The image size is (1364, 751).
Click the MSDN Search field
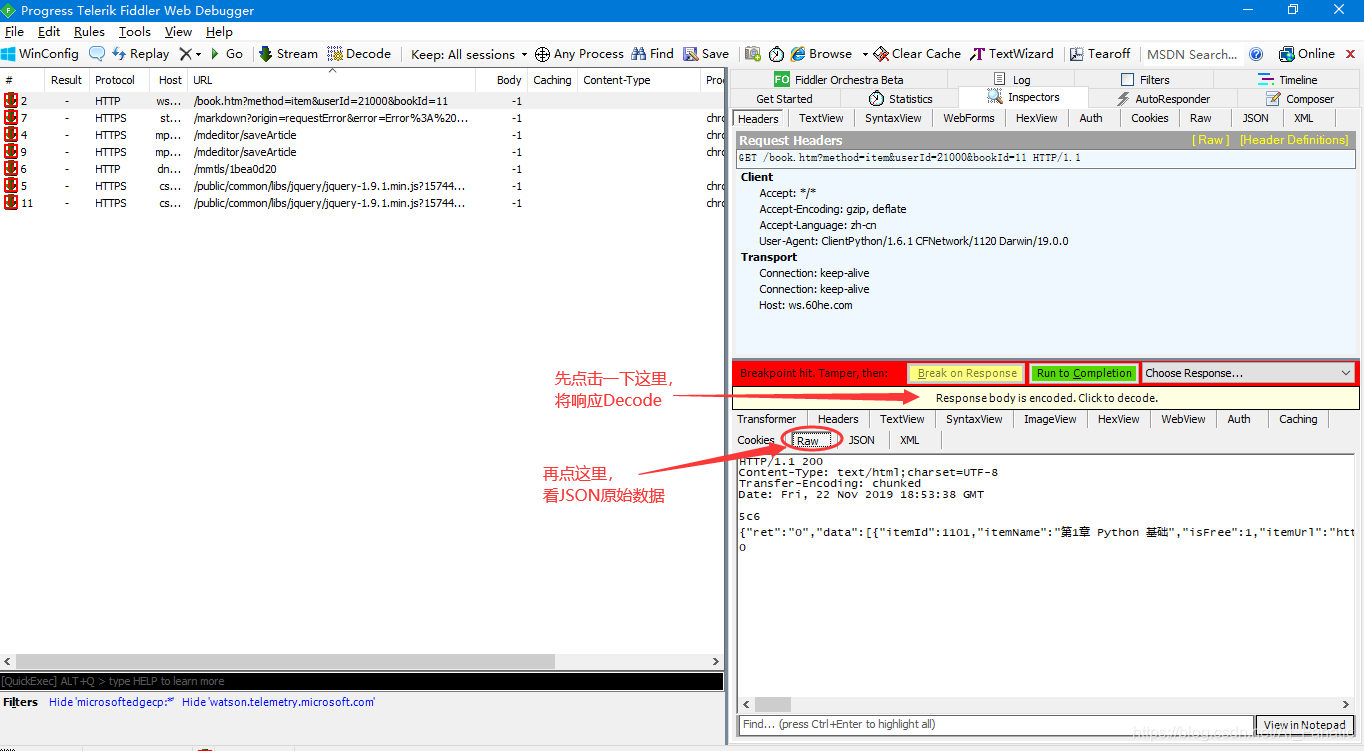click(x=1193, y=54)
